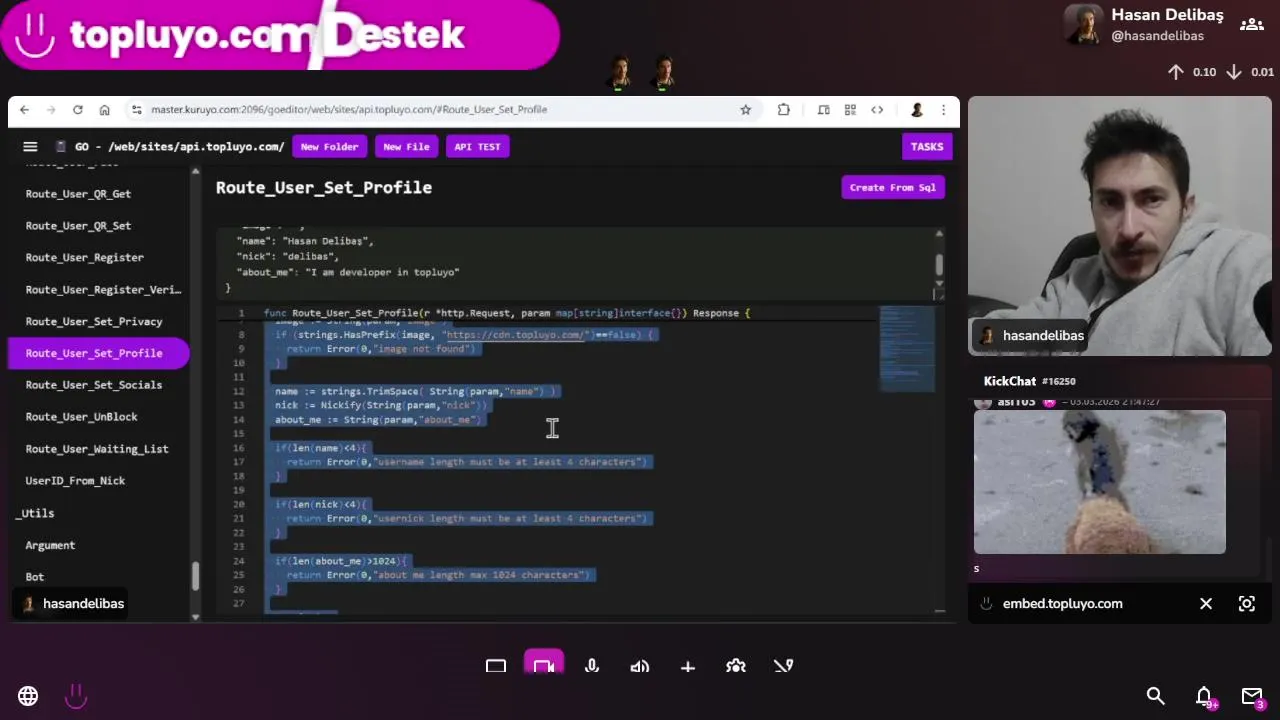Image resolution: width=1280 pixels, height=720 pixels.
Task: Go back using the browser back arrow
Action: click(x=24, y=110)
